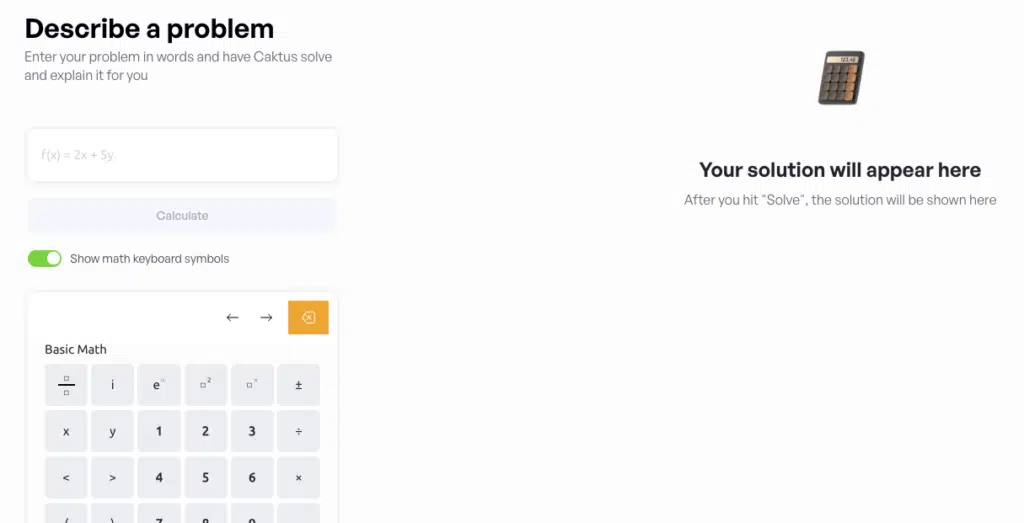1024x523 pixels.
Task: Move cursor left with arrow icon
Action: tap(232, 318)
